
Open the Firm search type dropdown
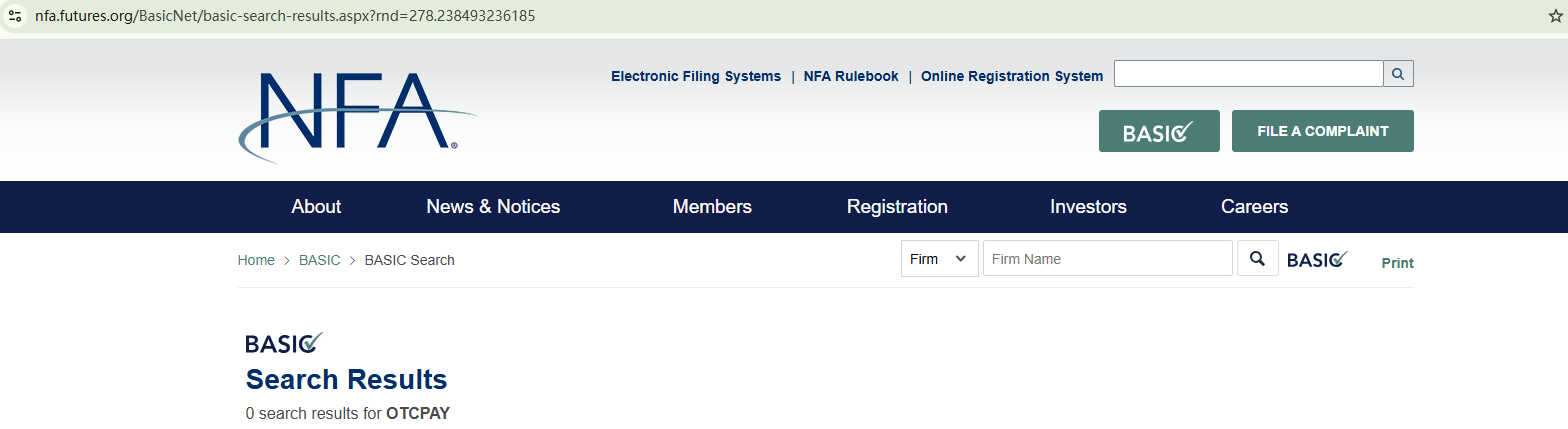click(x=939, y=259)
